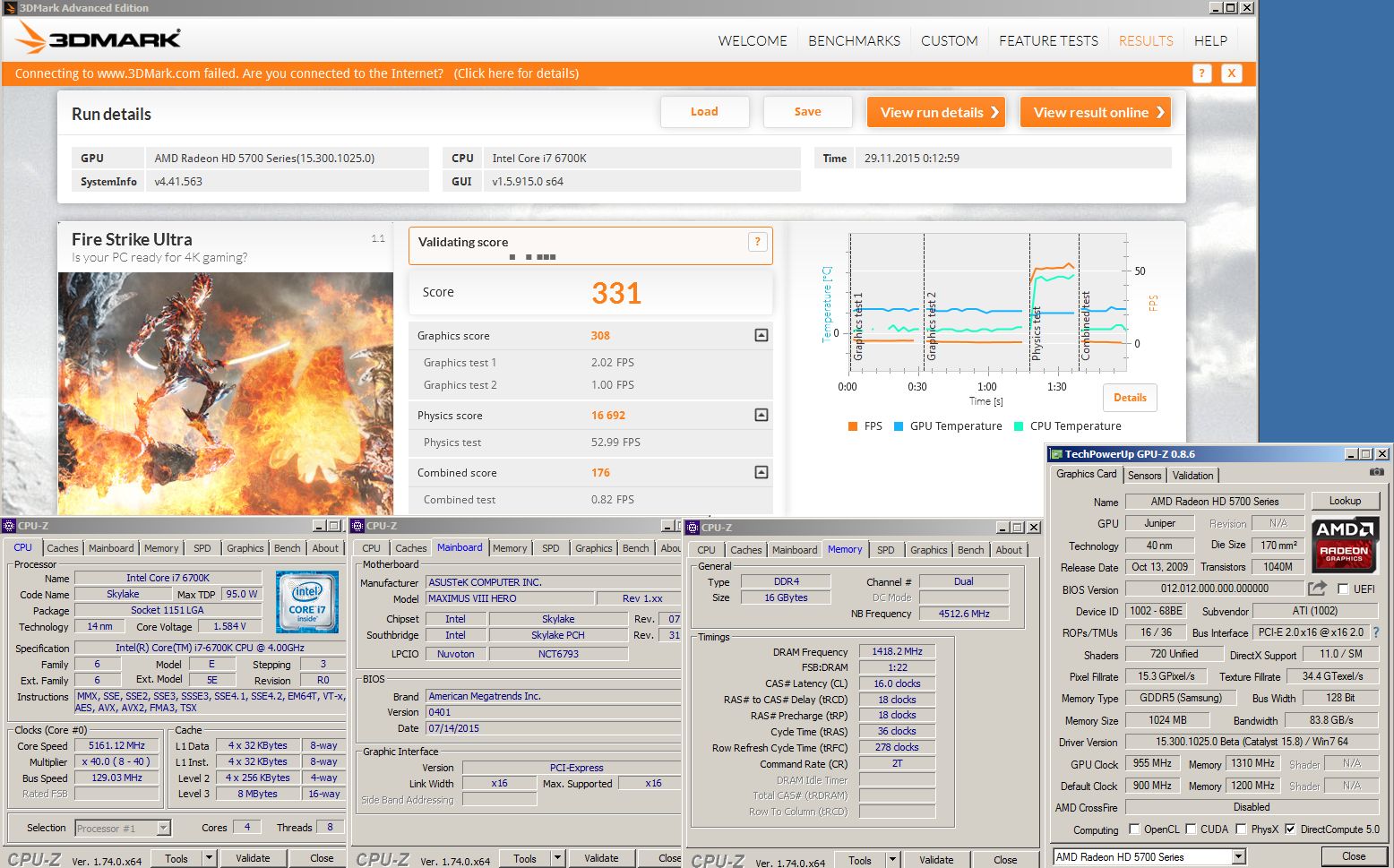Click the Score value 331

616,293
